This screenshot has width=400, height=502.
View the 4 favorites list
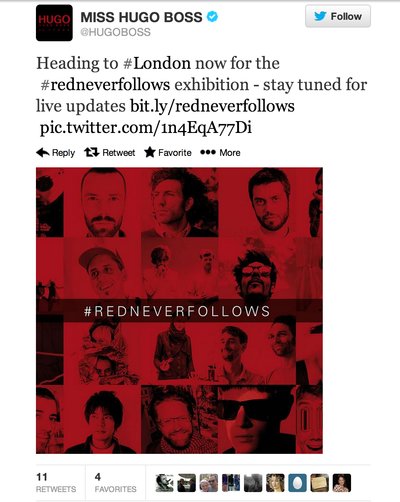click(x=116, y=483)
